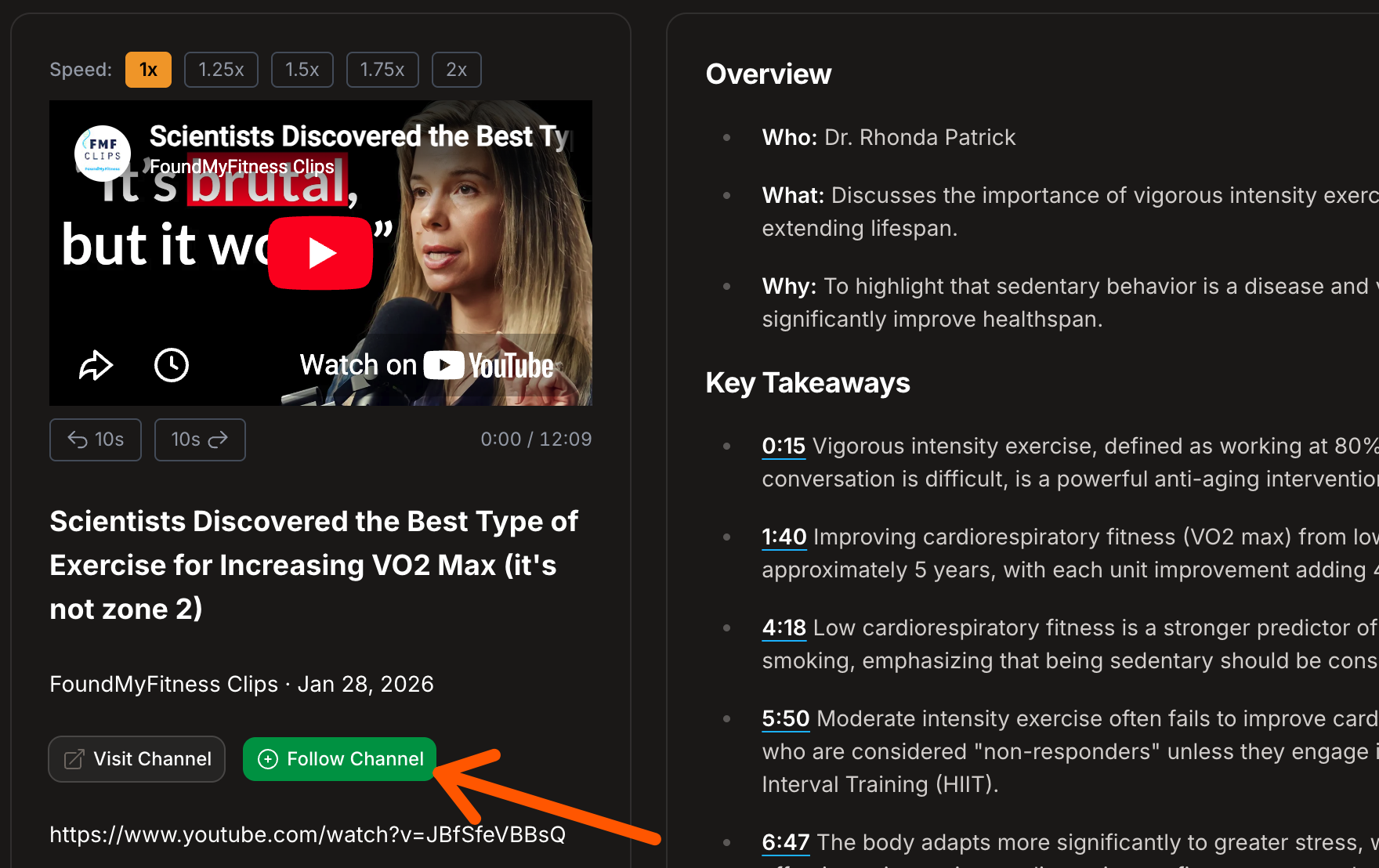Click the 0:00 / 12:09 time display
This screenshot has width=1379, height=868.
click(x=536, y=439)
